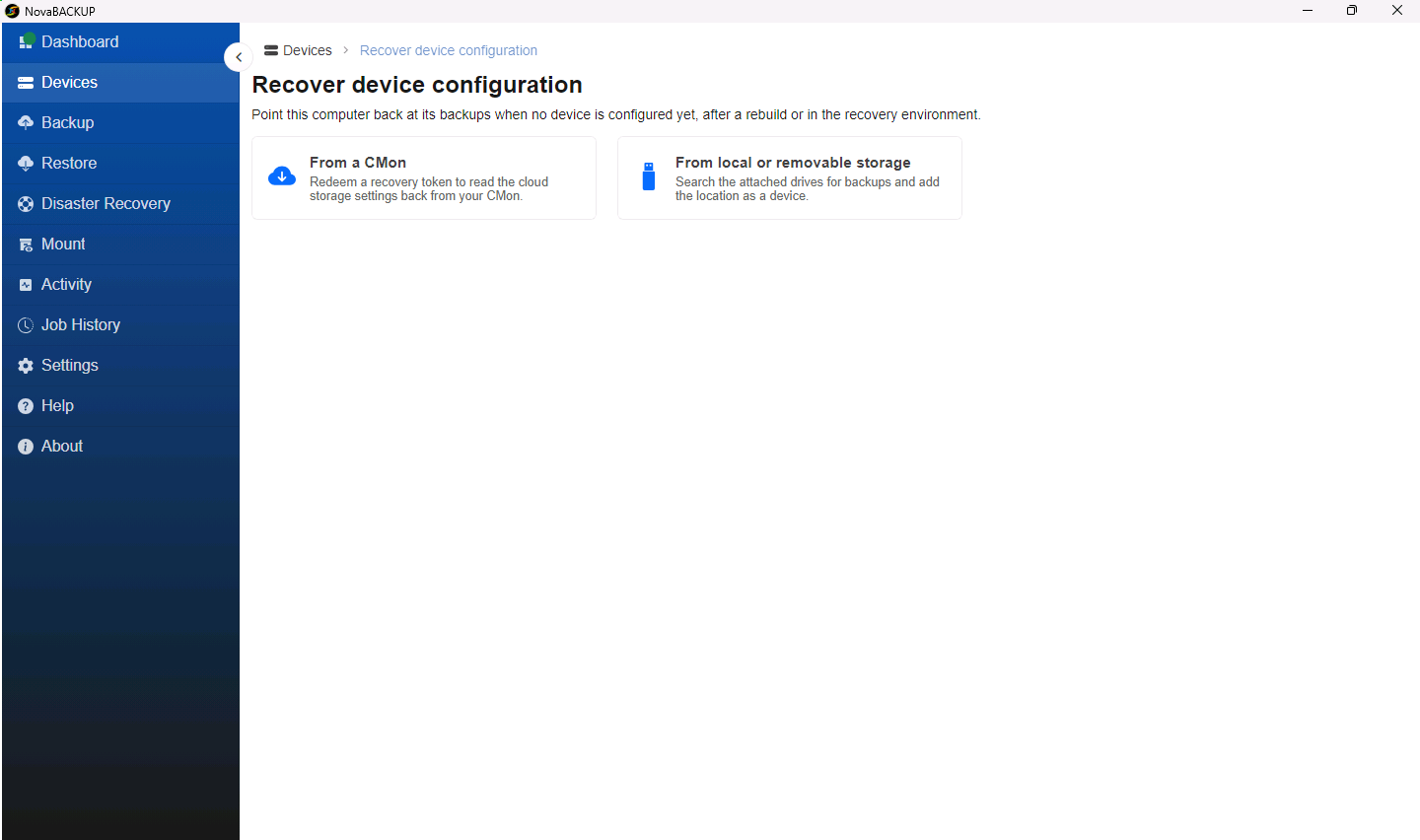1420x840 pixels.
Task: Click the NovaBACKUP app logo in the title bar
Action: [x=12, y=11]
